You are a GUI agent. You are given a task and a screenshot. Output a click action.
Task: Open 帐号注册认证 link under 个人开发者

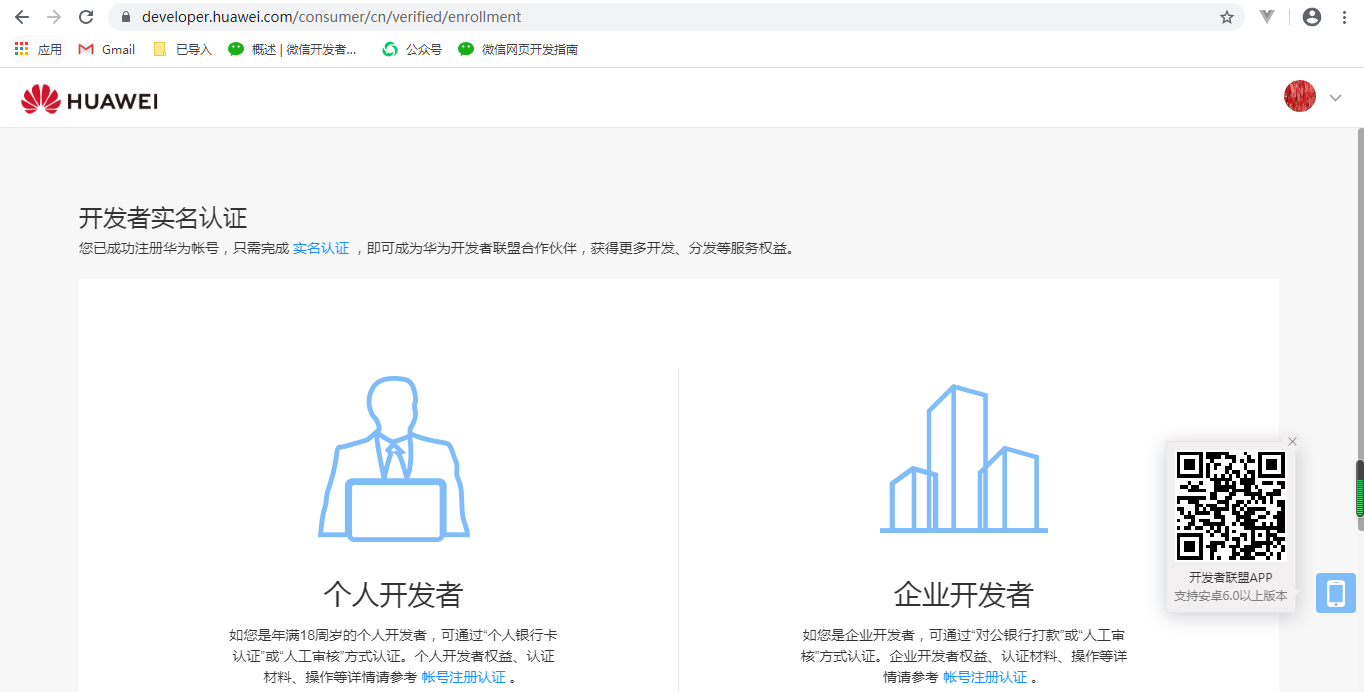(464, 677)
